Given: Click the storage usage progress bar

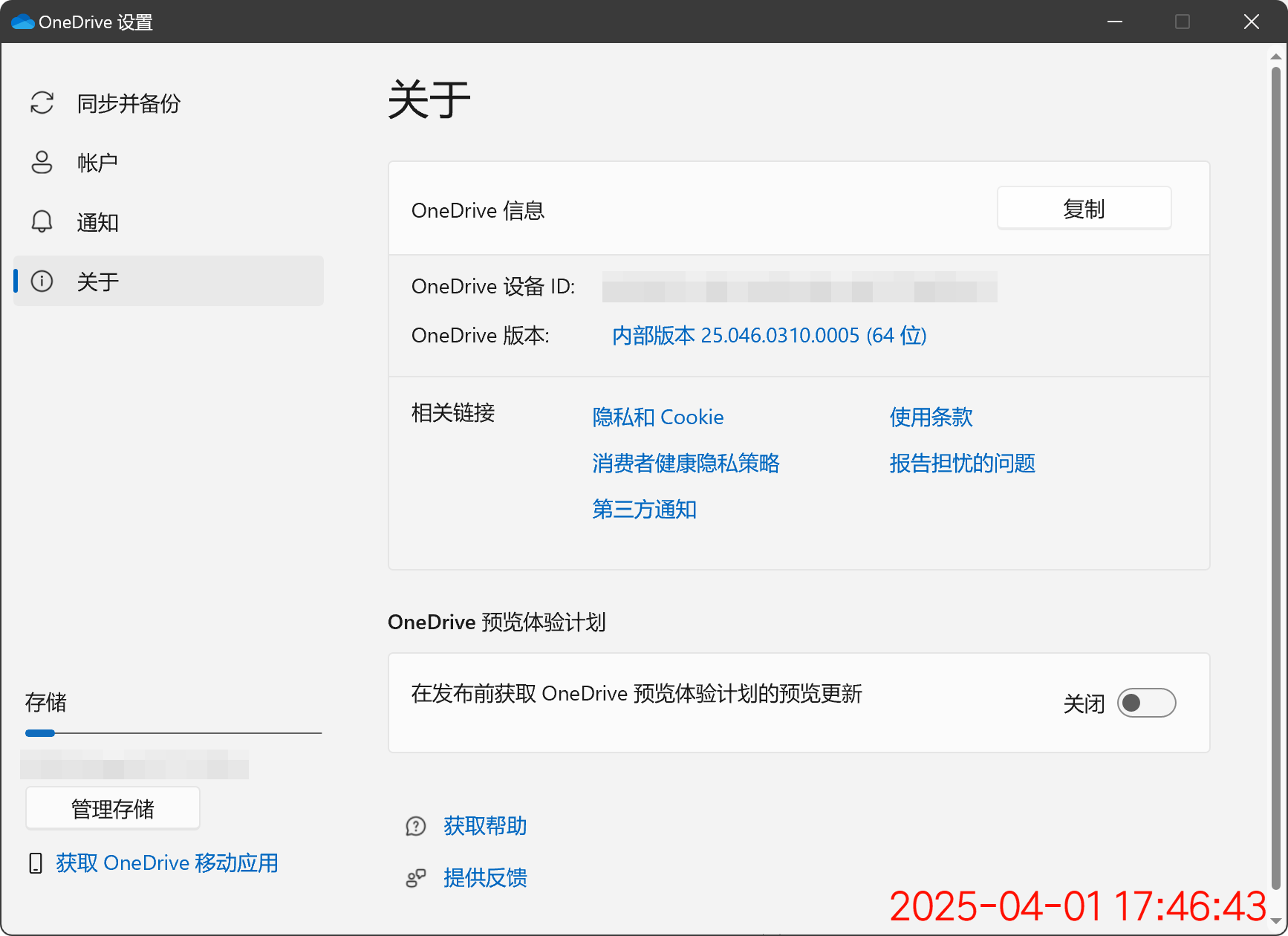Looking at the screenshot, I should click(x=173, y=733).
